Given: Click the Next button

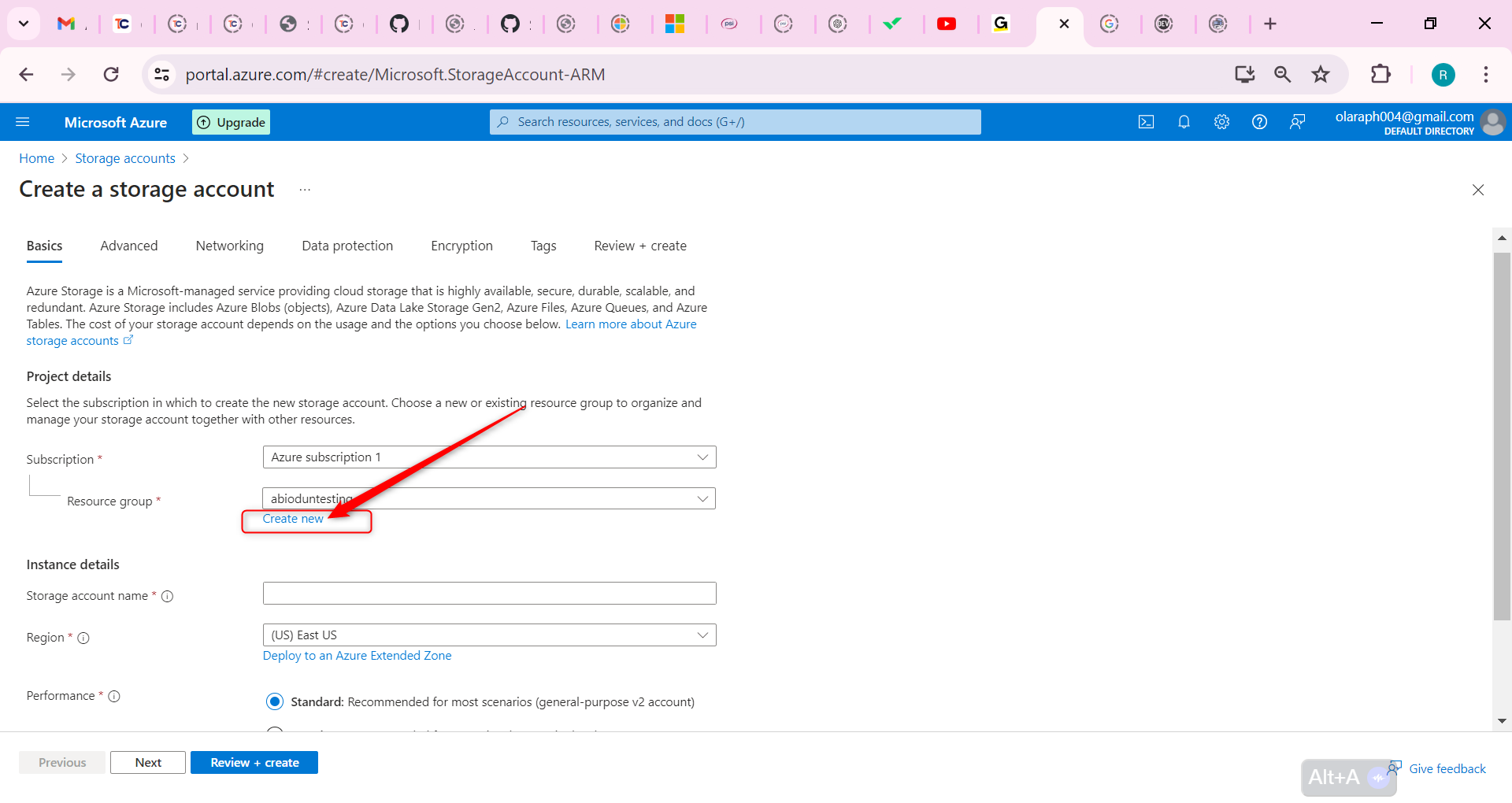Looking at the screenshot, I should [x=148, y=763].
